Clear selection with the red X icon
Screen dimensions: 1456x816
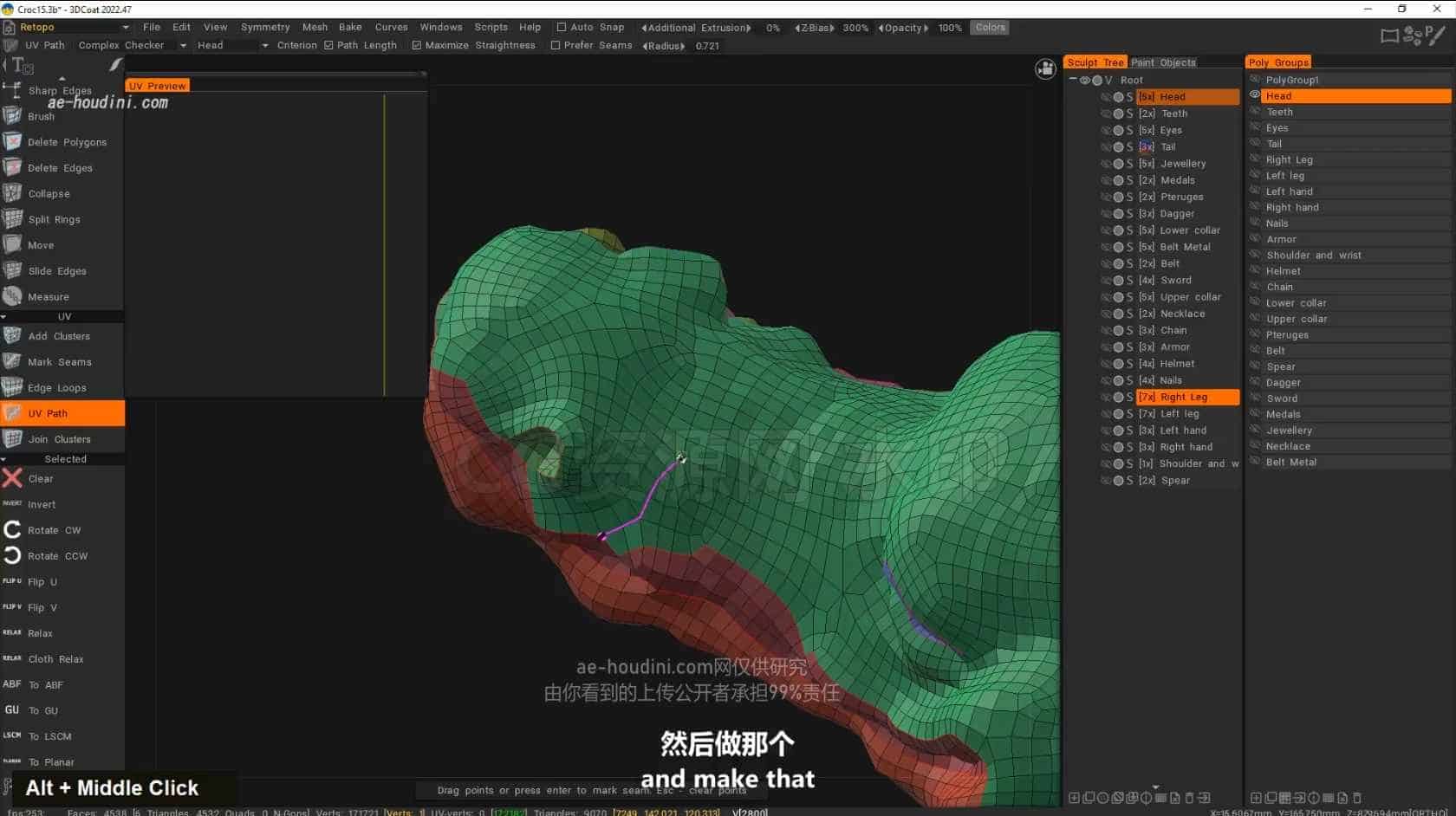click(x=12, y=478)
